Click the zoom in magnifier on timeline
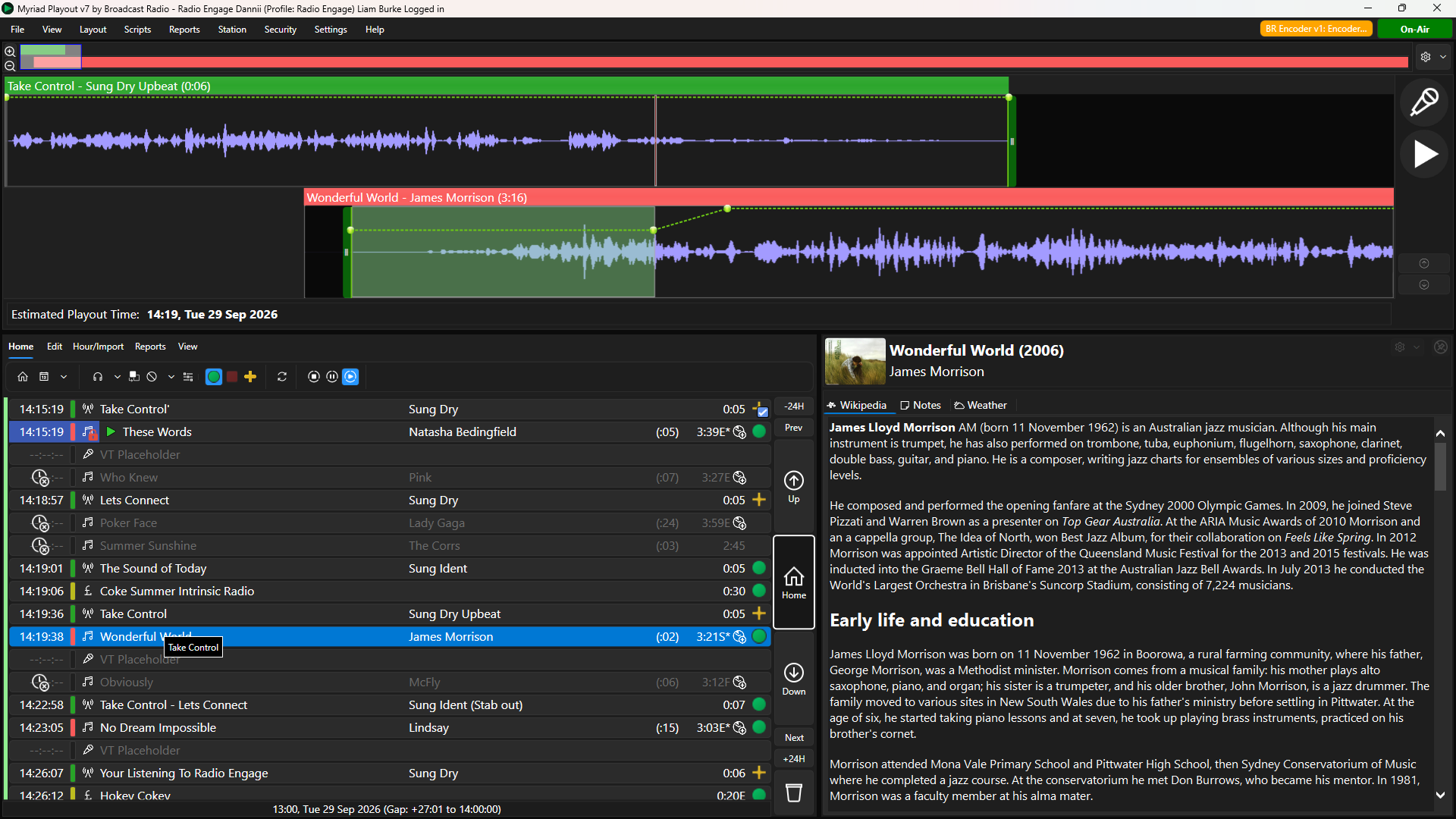1456x819 pixels. pyautogui.click(x=10, y=52)
